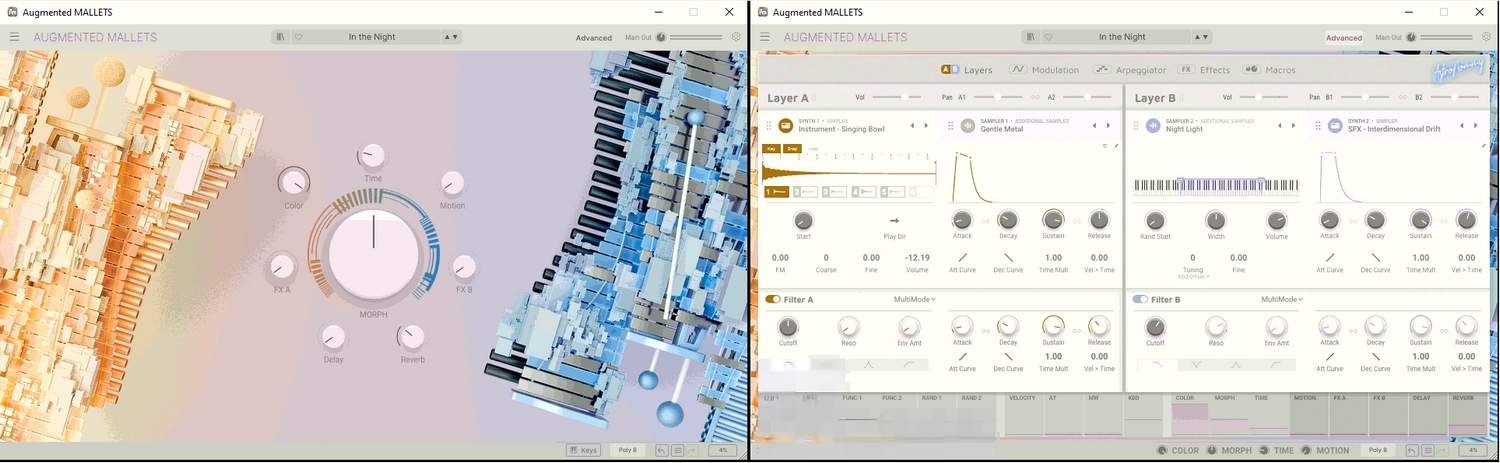1500x463 pixels.
Task: Open Poly 8 polyphony menu in left window
Action: (x=627, y=450)
